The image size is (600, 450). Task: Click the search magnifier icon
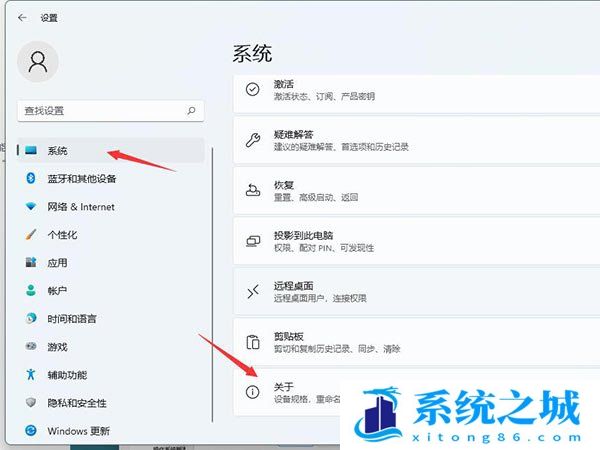coord(191,110)
